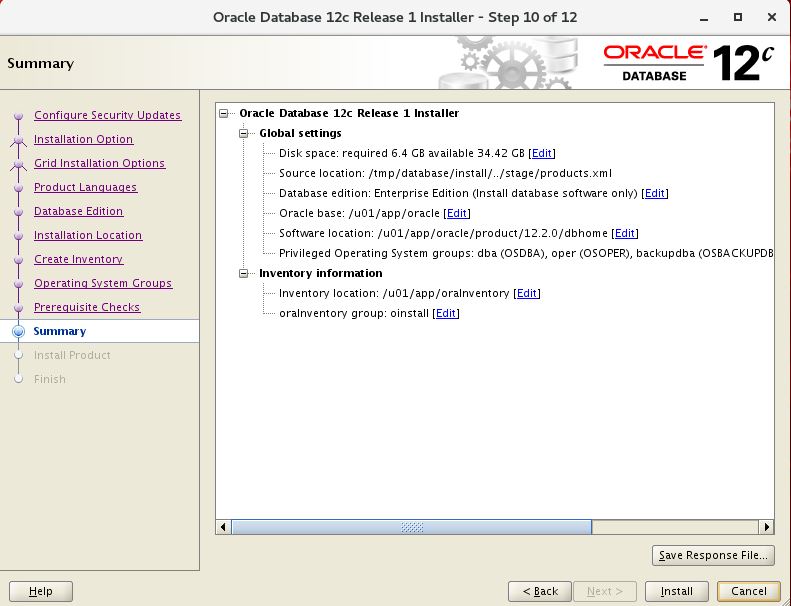Image resolution: width=791 pixels, height=606 pixels.
Task: Click the disabled Next button
Action: [605, 591]
